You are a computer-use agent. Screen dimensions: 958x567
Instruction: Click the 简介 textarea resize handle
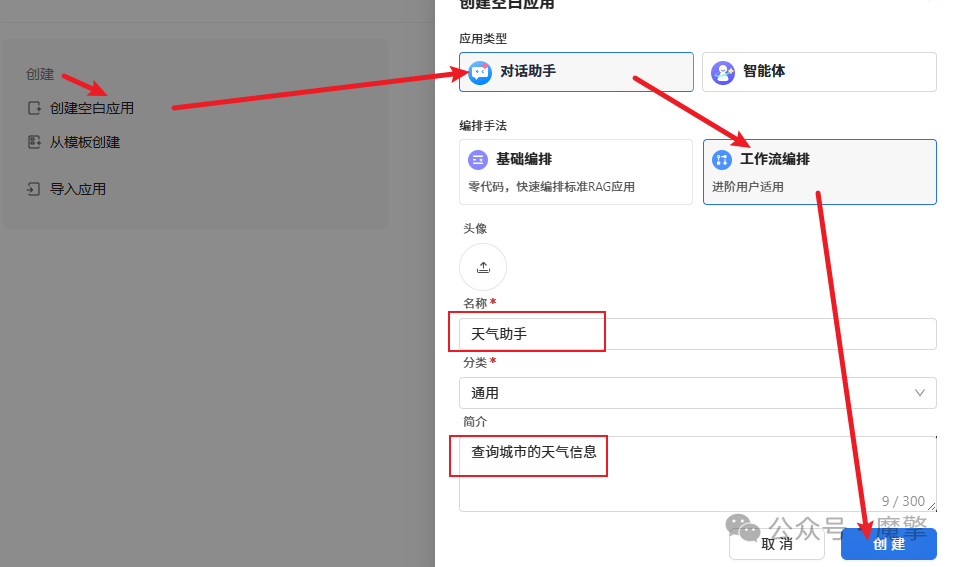click(x=931, y=506)
